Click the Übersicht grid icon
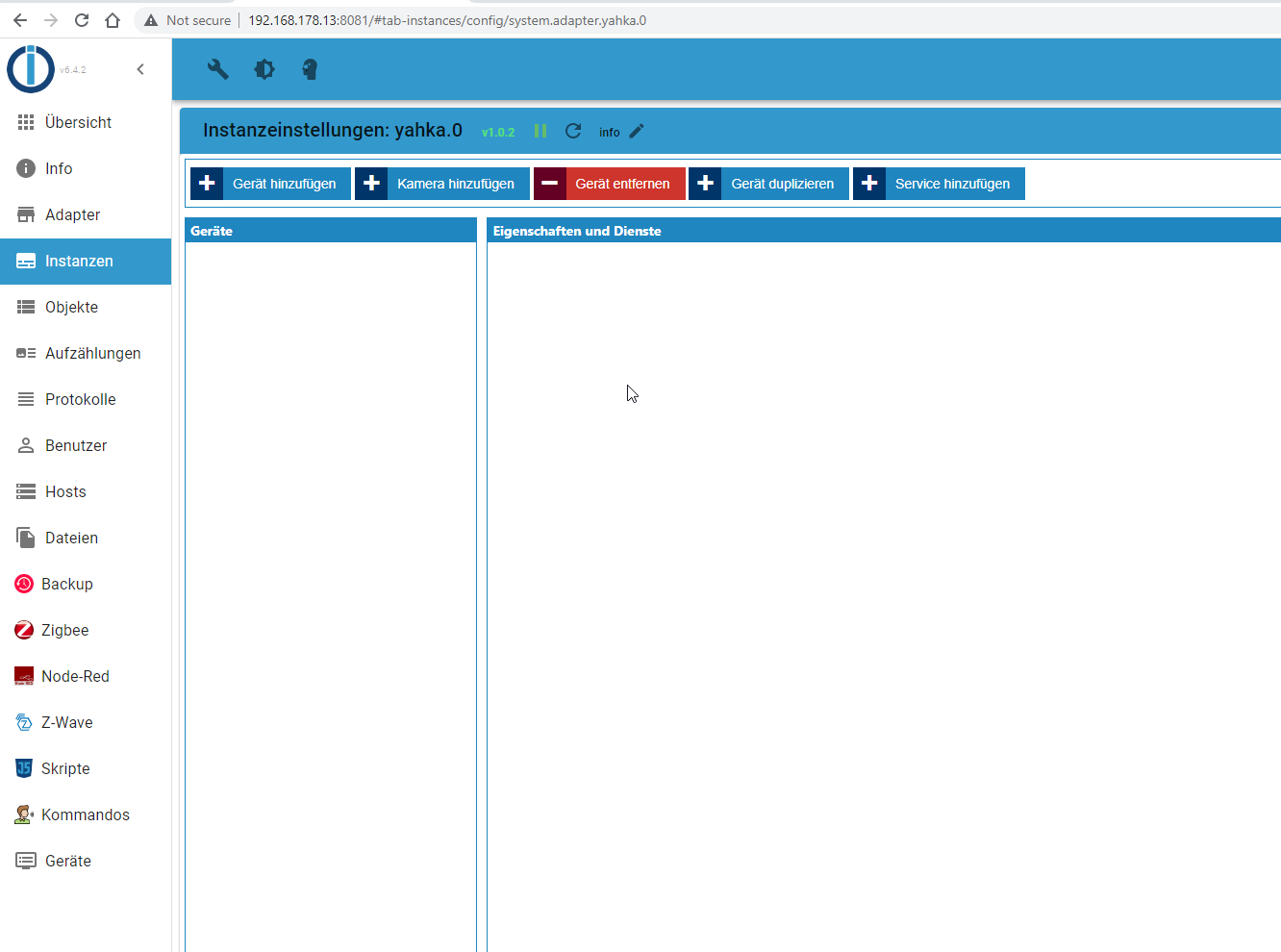The width and height of the screenshot is (1281, 952). pyautogui.click(x=26, y=122)
